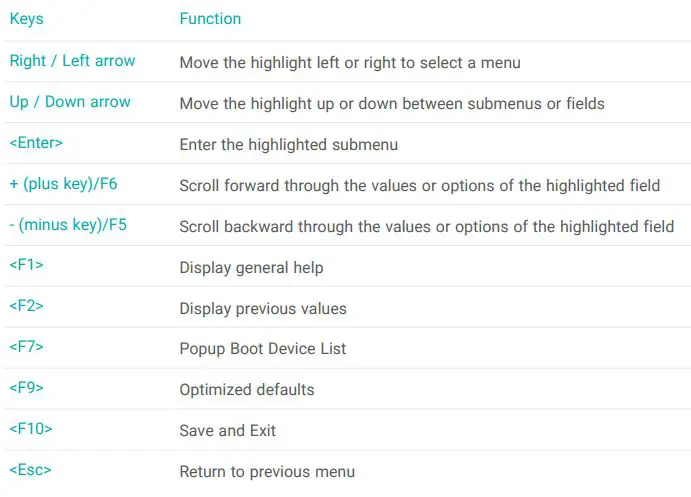The height and width of the screenshot is (497, 691).
Task: Select the "Return to previous menu" text
Action: (x=267, y=472)
